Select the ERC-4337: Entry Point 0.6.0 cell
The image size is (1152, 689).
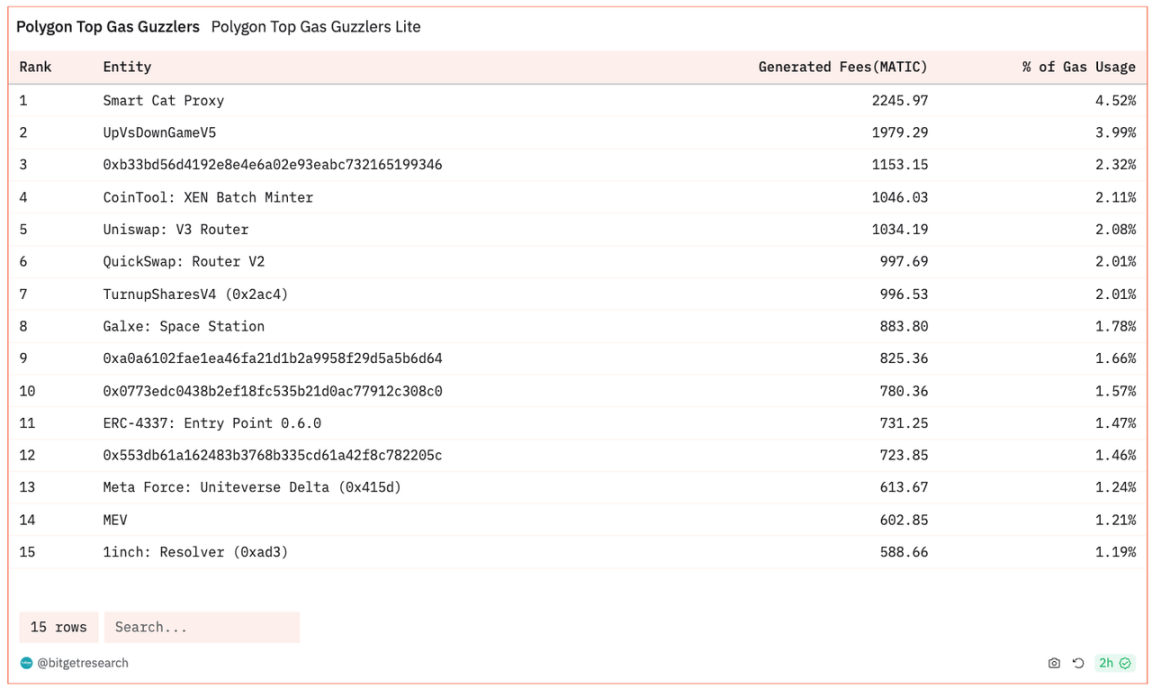click(212, 423)
